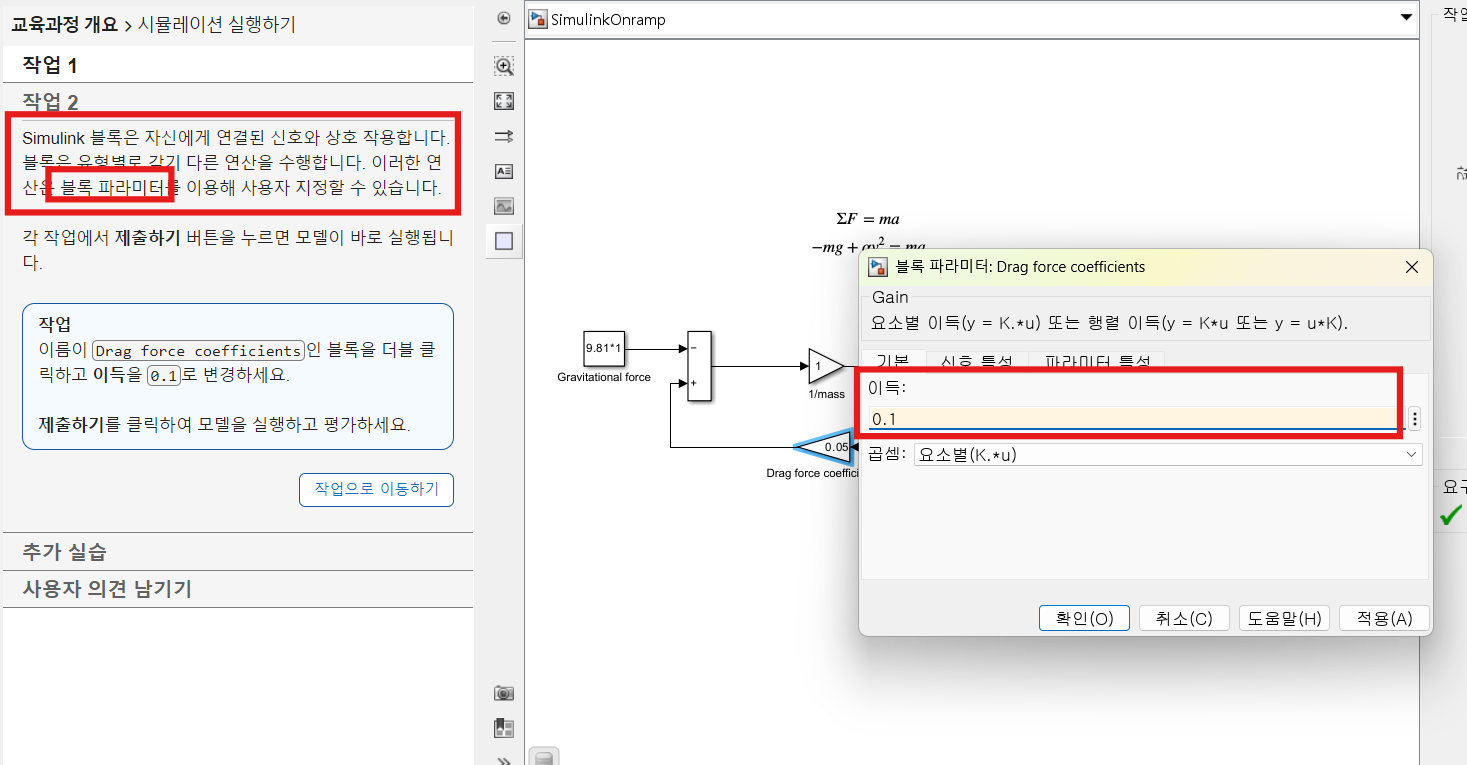This screenshot has height=765, width=1467.
Task: Expand the 작업 1 section
Action: [238, 66]
